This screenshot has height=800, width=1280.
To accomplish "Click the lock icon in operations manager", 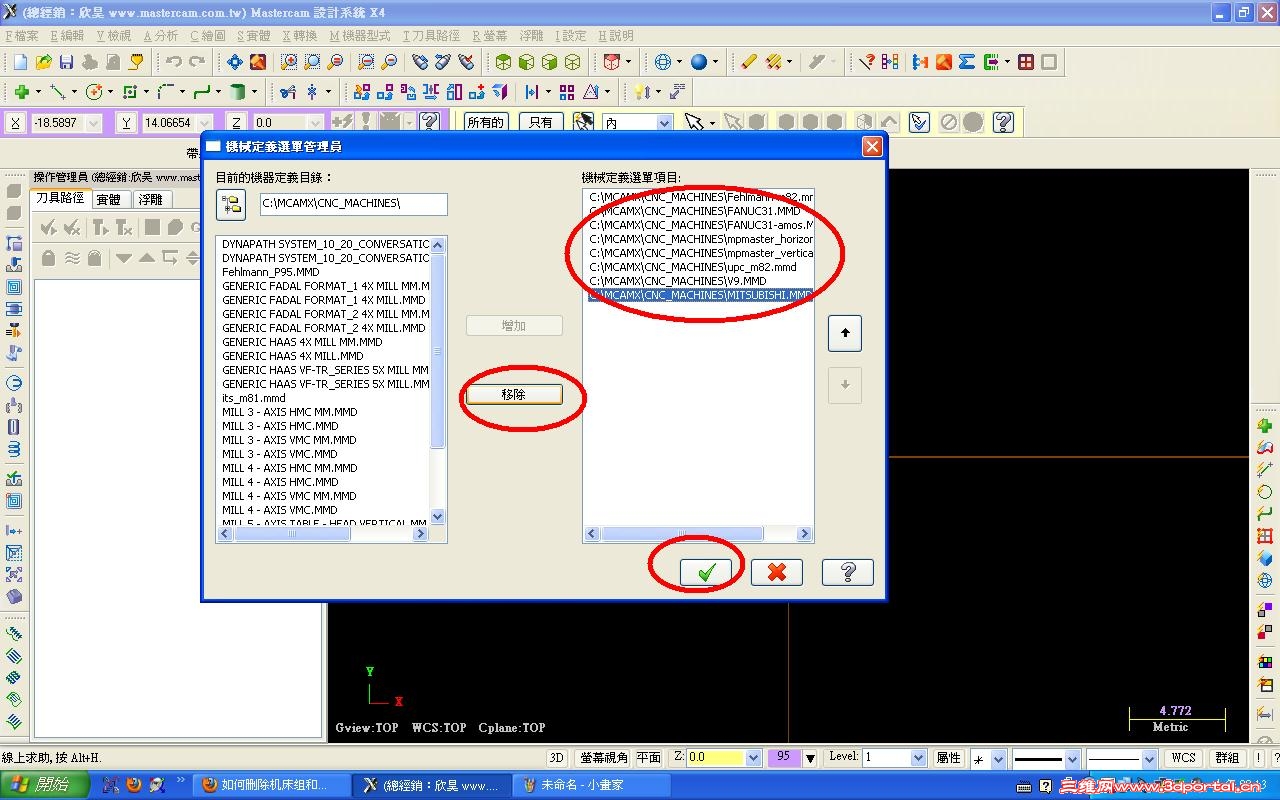I will coord(48,258).
